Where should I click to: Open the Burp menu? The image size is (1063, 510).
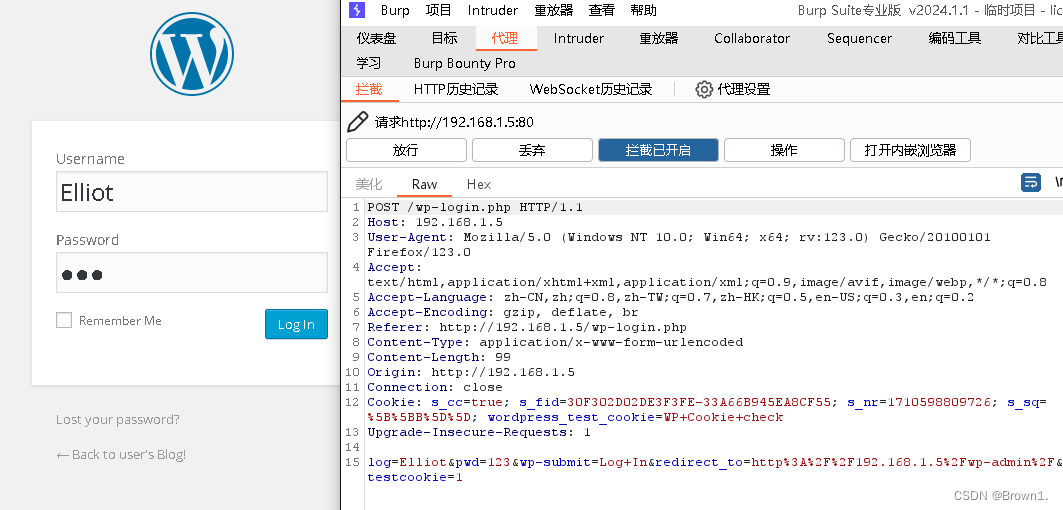(395, 10)
